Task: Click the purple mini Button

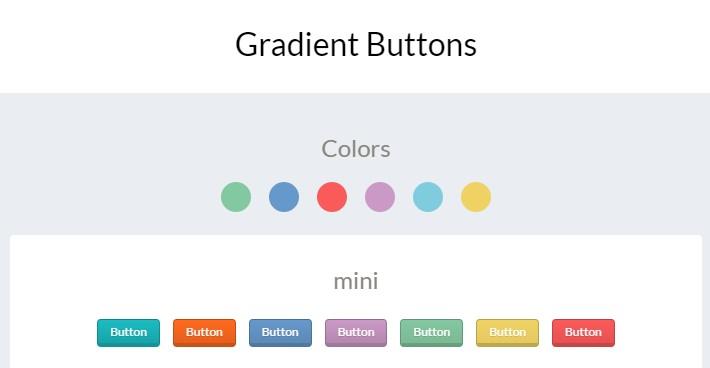Action: tap(356, 333)
